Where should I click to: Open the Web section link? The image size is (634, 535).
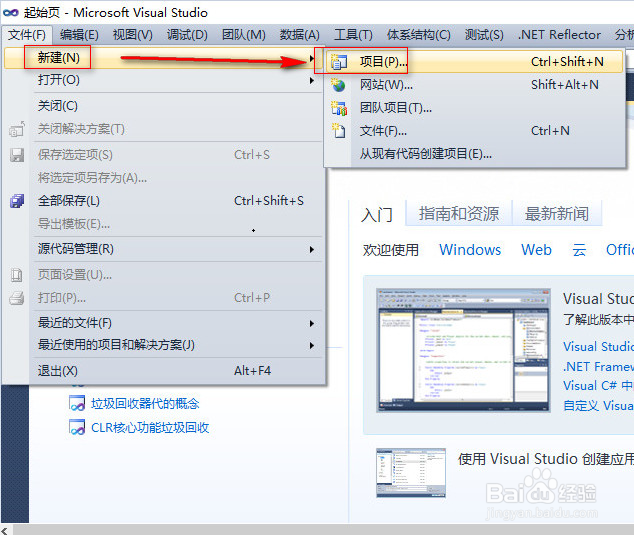pyautogui.click(x=536, y=250)
